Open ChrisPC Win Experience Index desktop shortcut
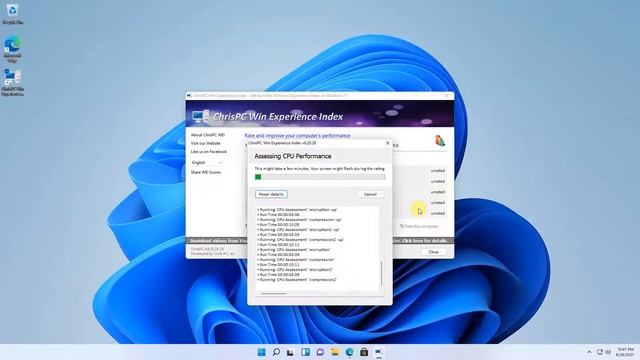This screenshot has height=360, width=640. (12, 82)
